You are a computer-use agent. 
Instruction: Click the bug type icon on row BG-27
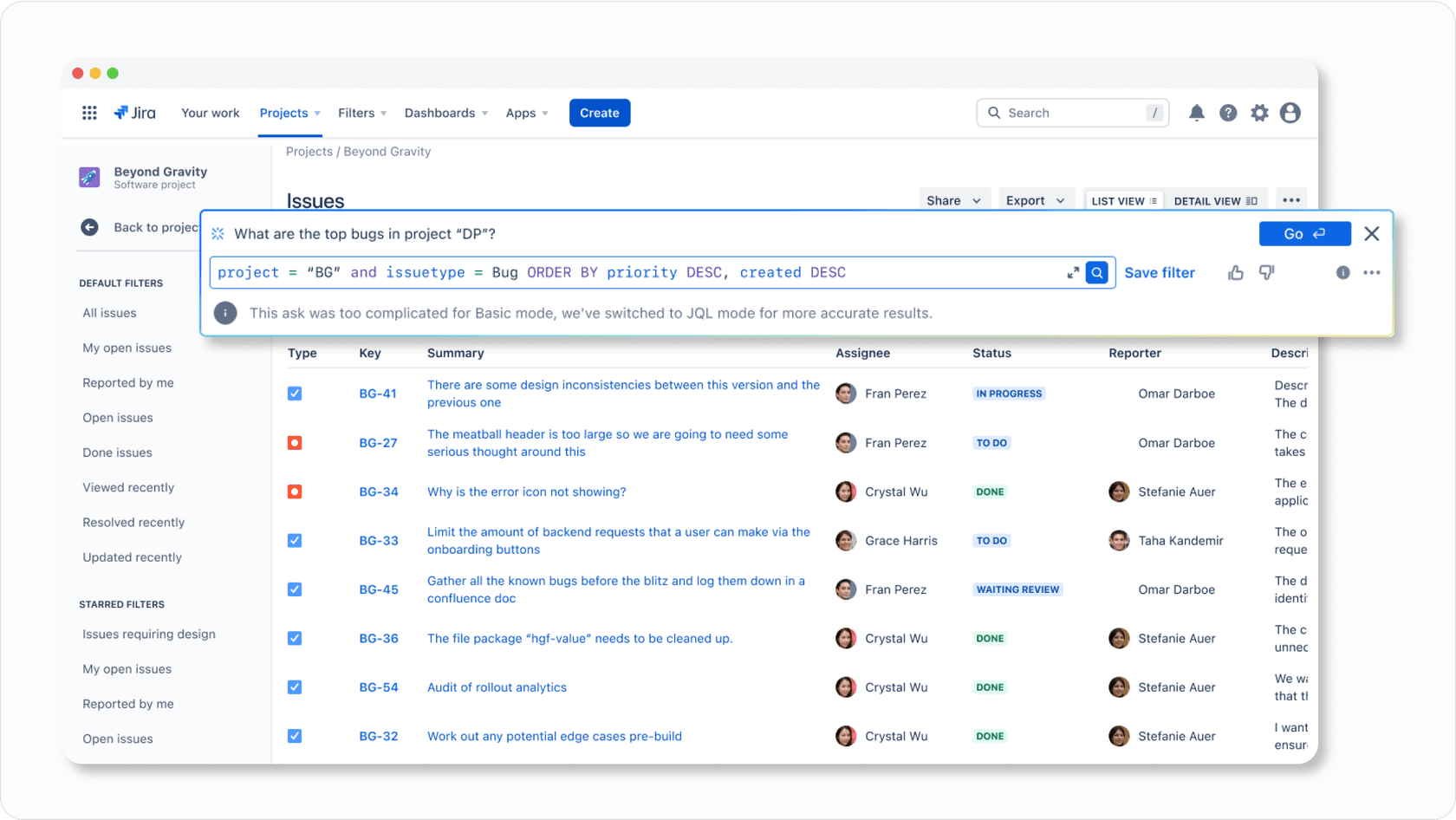pos(295,442)
